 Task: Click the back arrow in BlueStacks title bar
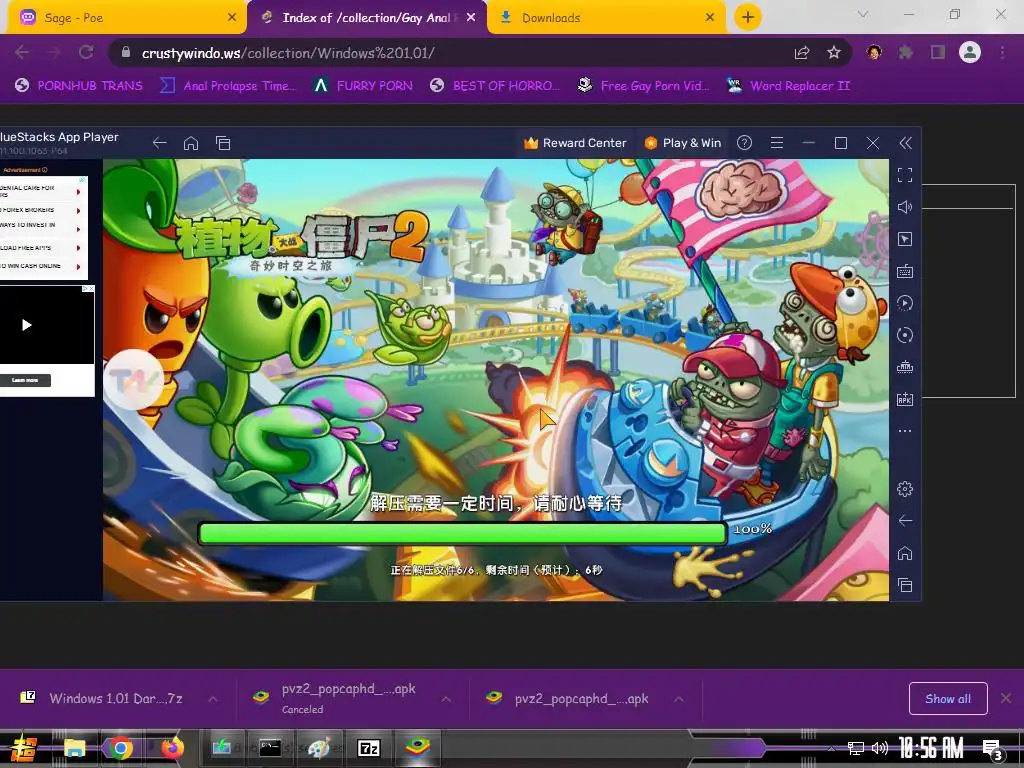(x=159, y=143)
